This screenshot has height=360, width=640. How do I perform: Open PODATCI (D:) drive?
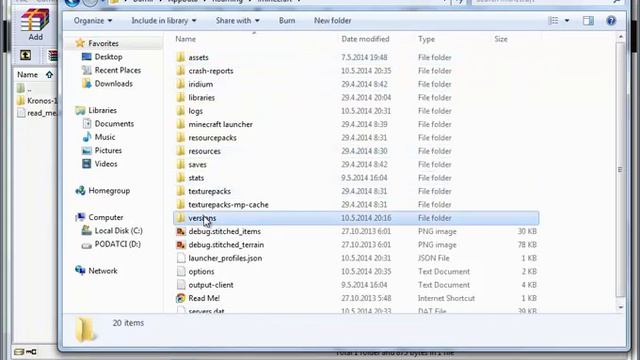pos(118,244)
